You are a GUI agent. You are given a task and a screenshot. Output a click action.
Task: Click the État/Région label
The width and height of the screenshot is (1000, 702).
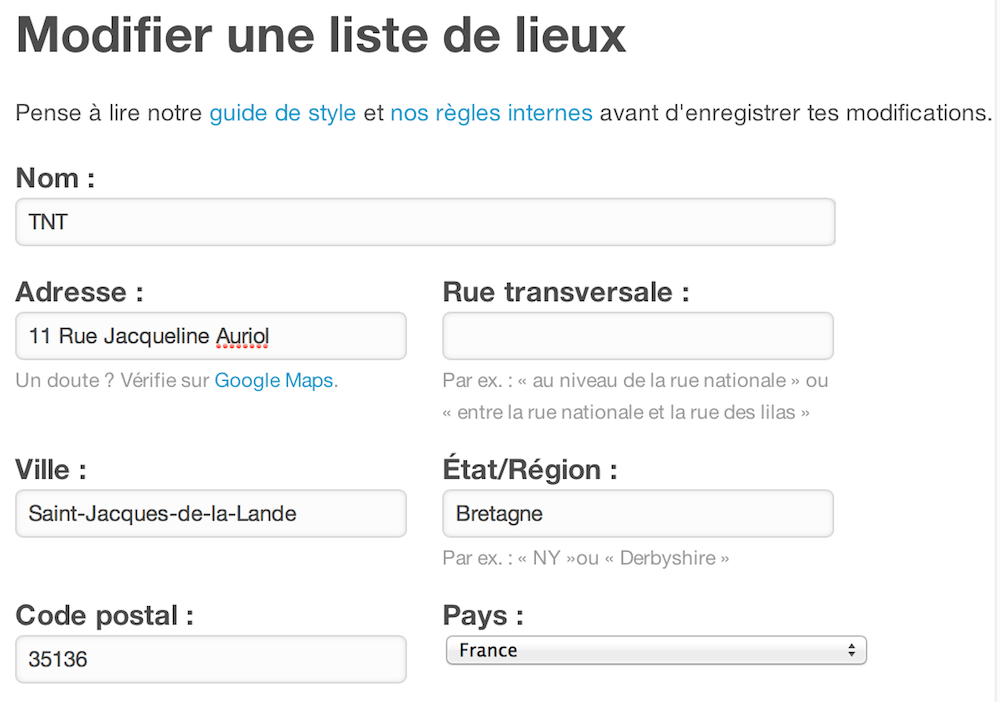[530, 470]
